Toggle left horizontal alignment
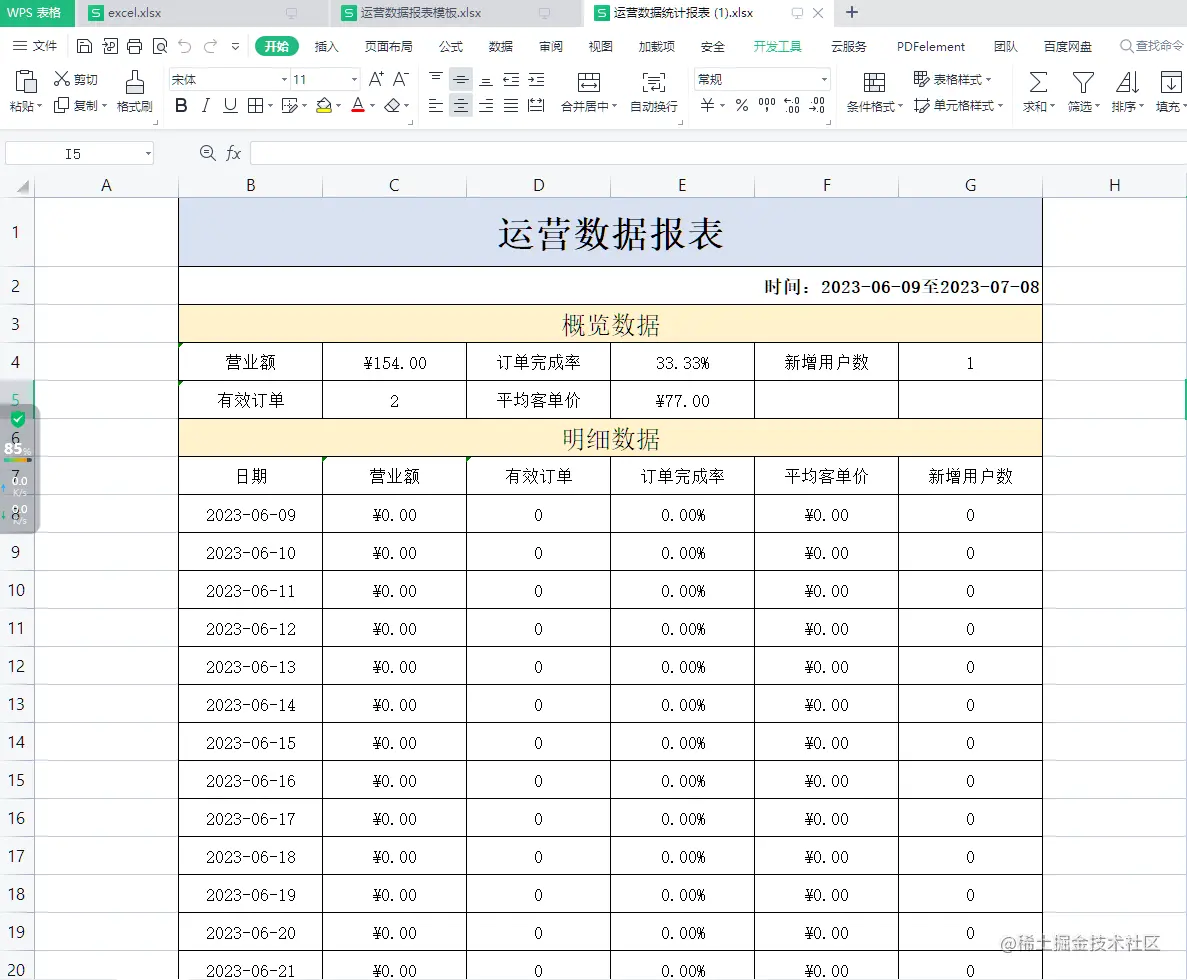 click(x=436, y=105)
